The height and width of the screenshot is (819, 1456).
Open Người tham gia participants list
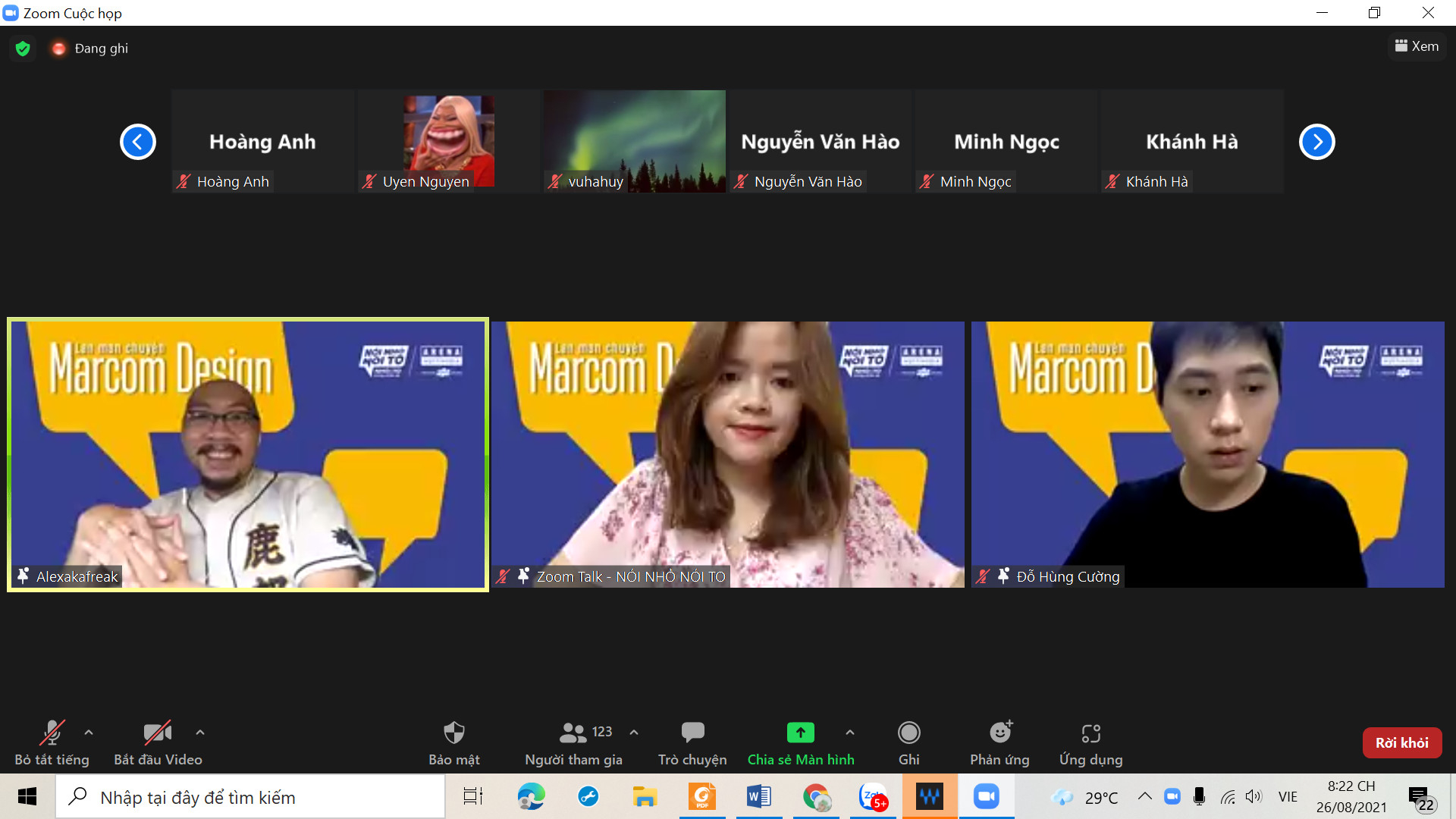click(x=573, y=743)
